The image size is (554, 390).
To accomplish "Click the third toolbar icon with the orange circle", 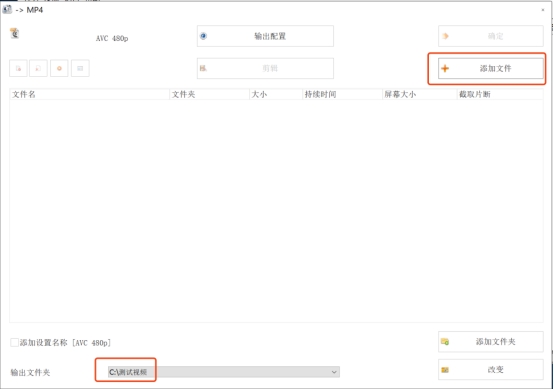I will point(59,68).
